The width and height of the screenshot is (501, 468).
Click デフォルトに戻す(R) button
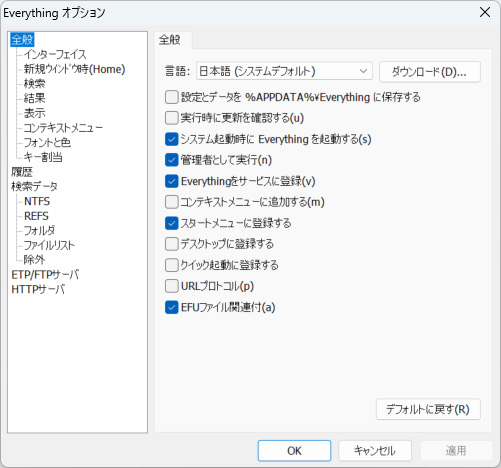click(428, 409)
